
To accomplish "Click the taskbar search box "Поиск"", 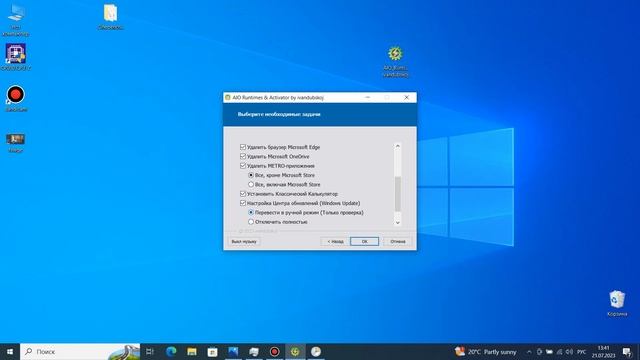I will point(80,351).
